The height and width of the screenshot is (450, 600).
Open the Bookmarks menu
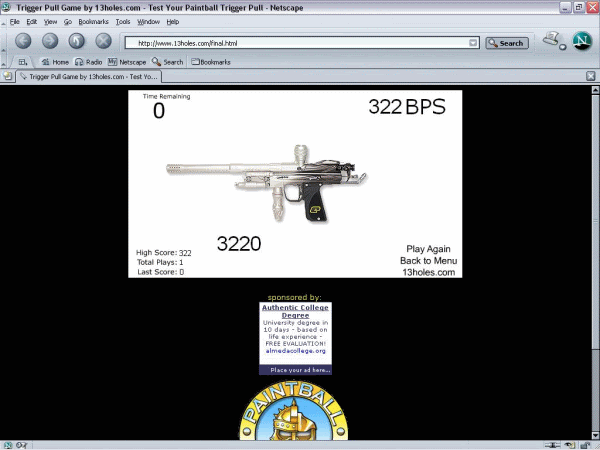[x=93, y=22]
